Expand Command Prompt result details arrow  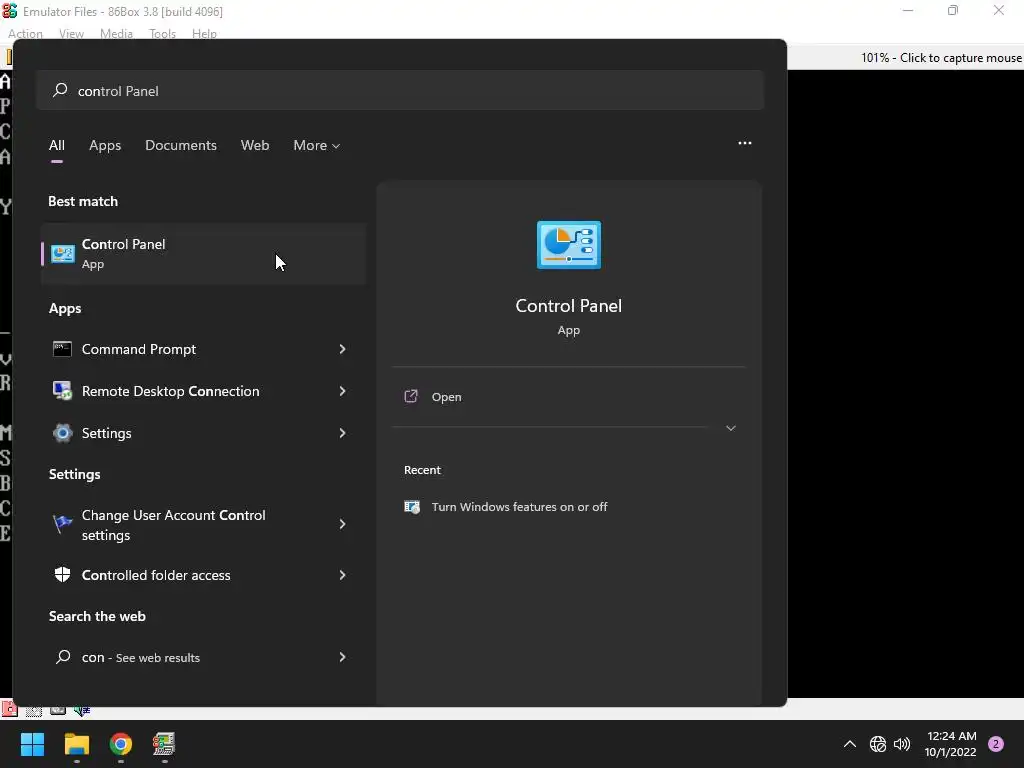342,349
